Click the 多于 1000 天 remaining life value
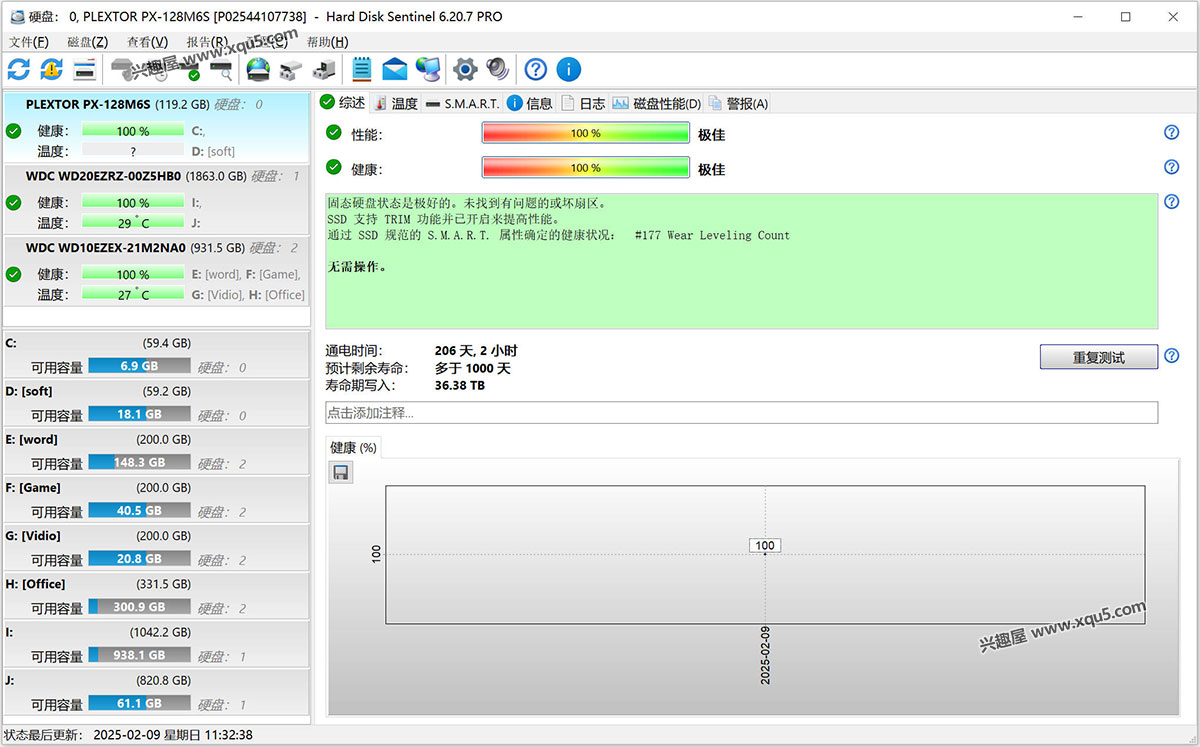 (473, 368)
